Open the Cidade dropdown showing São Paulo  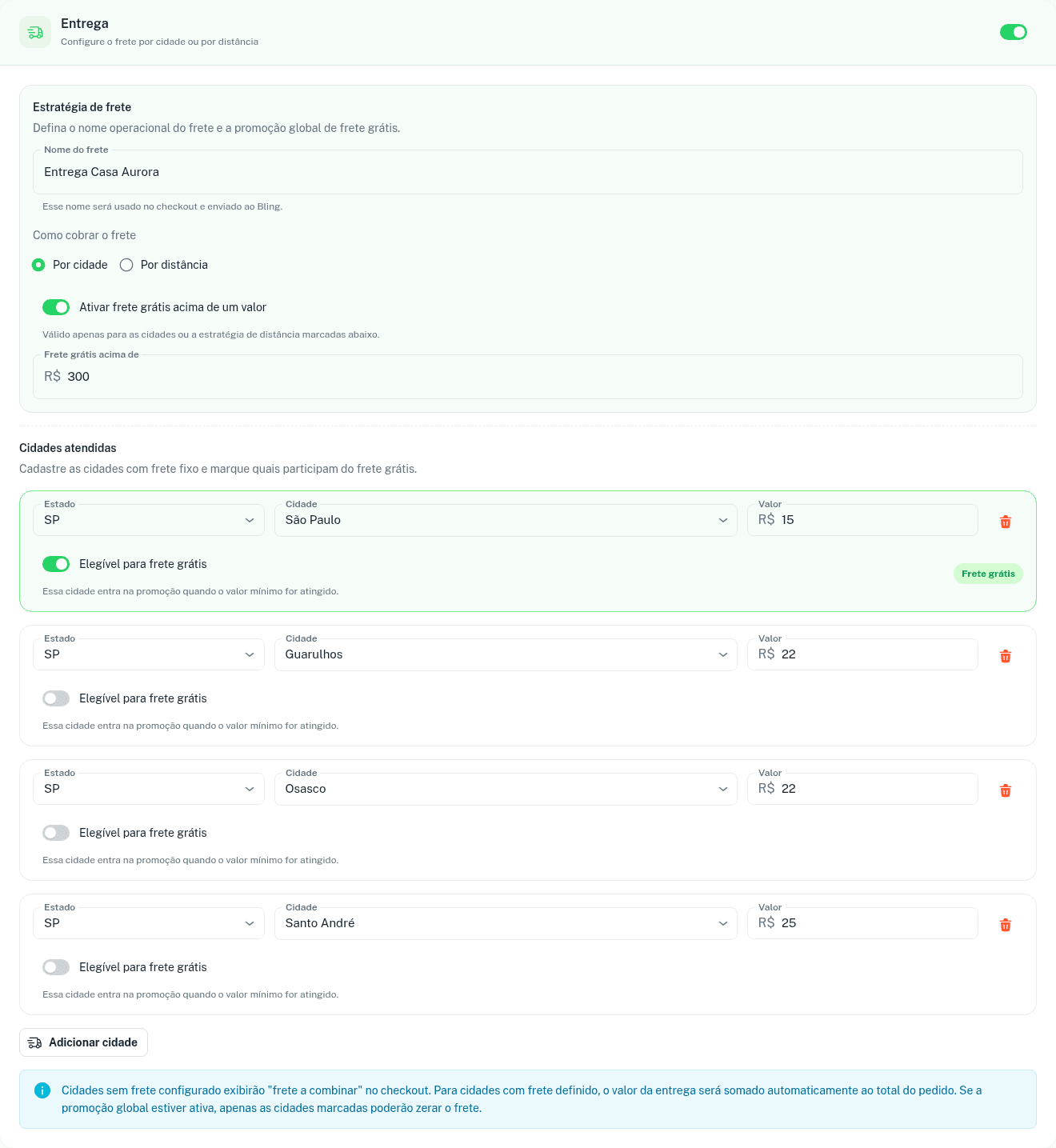pyautogui.click(x=506, y=520)
